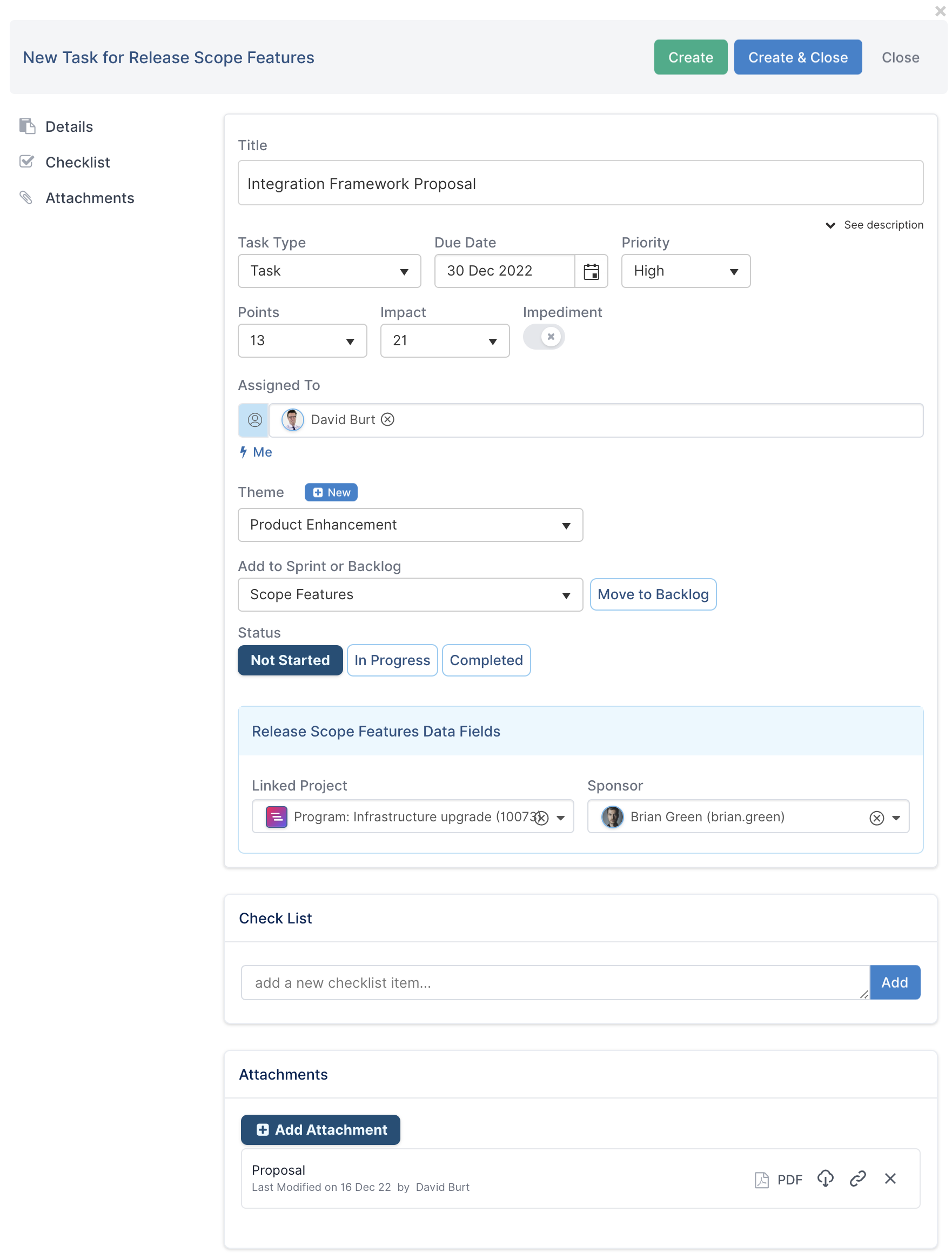952x1259 pixels.
Task: Go to the Attachments section in sidebar
Action: coord(89,198)
